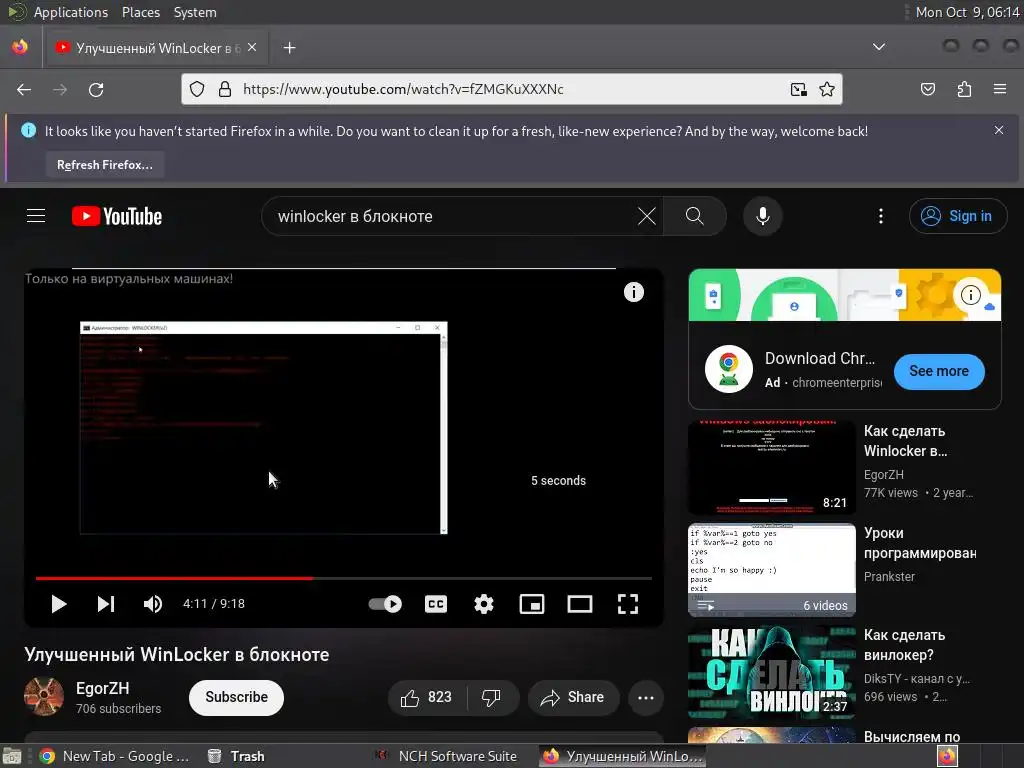1024x768 pixels.
Task: Open Pocket save icon in toolbar
Action: coord(928,89)
